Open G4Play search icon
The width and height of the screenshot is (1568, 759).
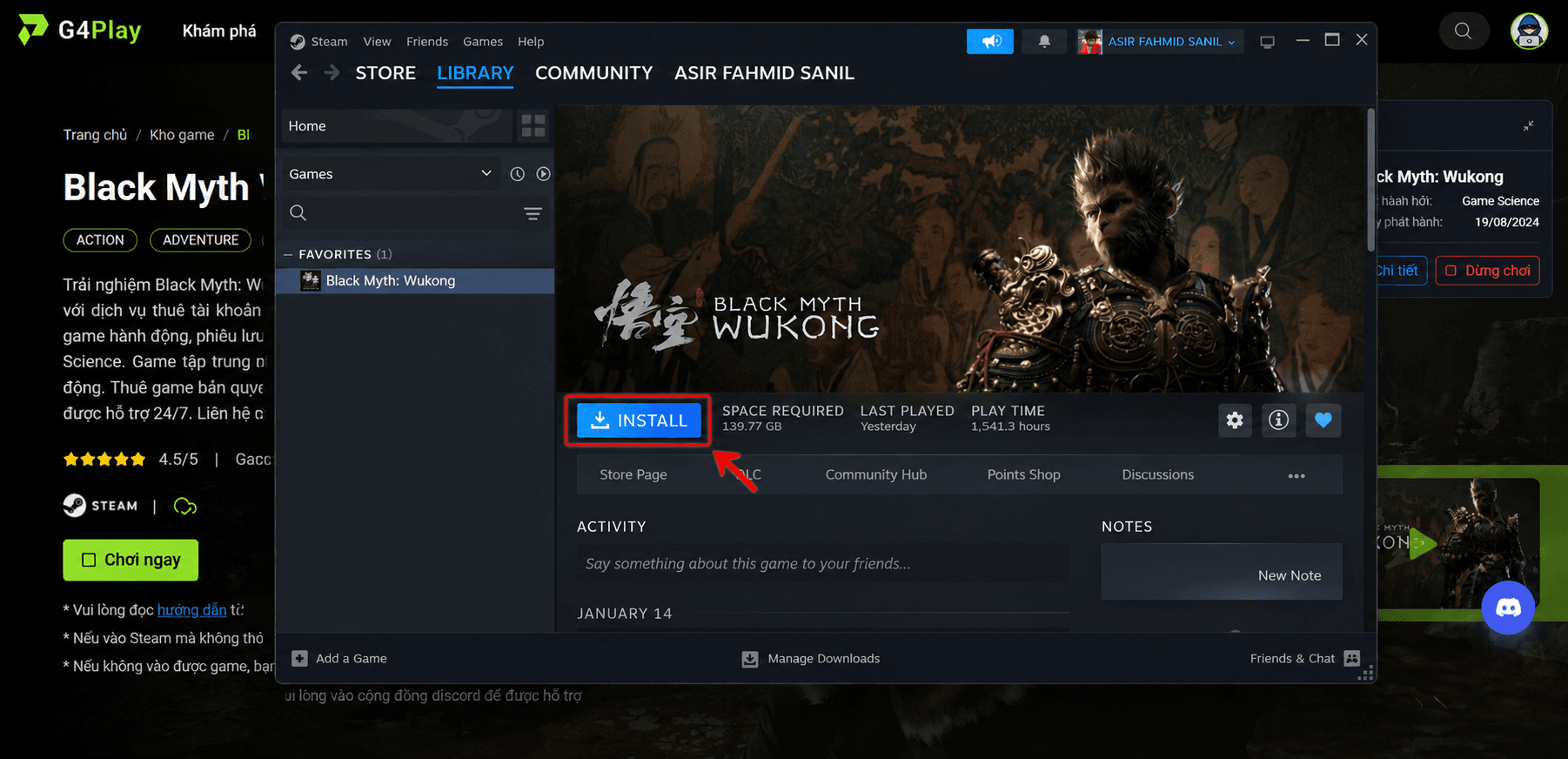[x=1464, y=31]
